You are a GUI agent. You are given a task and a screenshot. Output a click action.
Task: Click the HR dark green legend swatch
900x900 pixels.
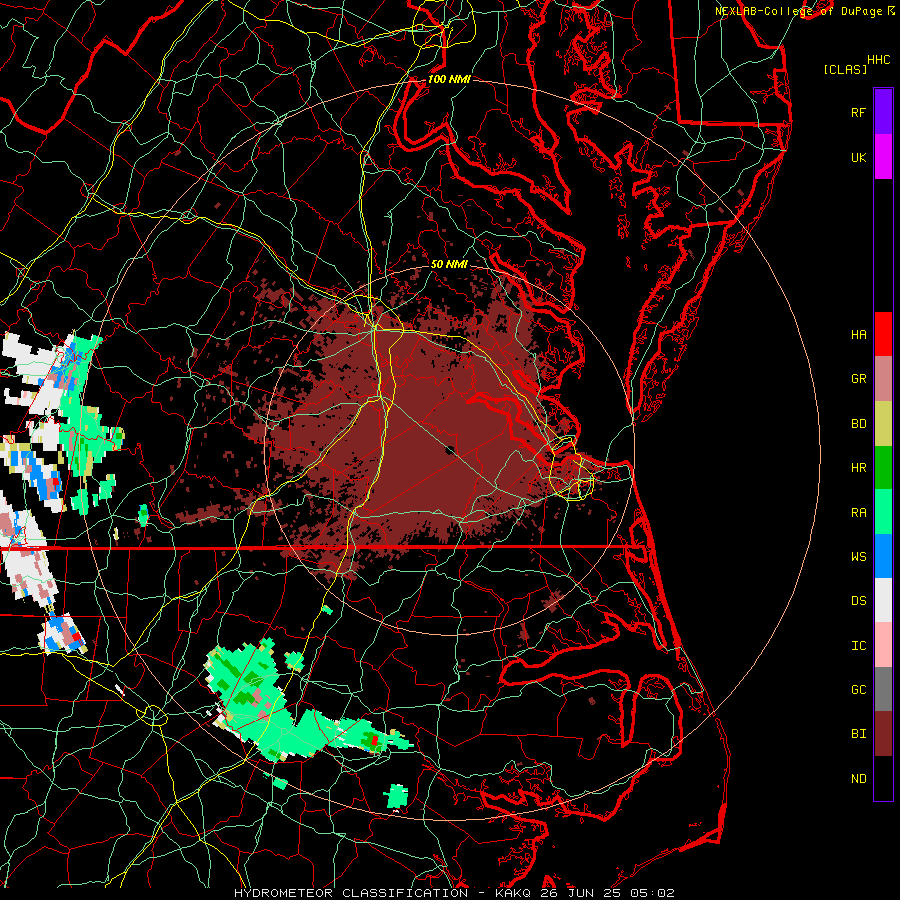coord(883,468)
